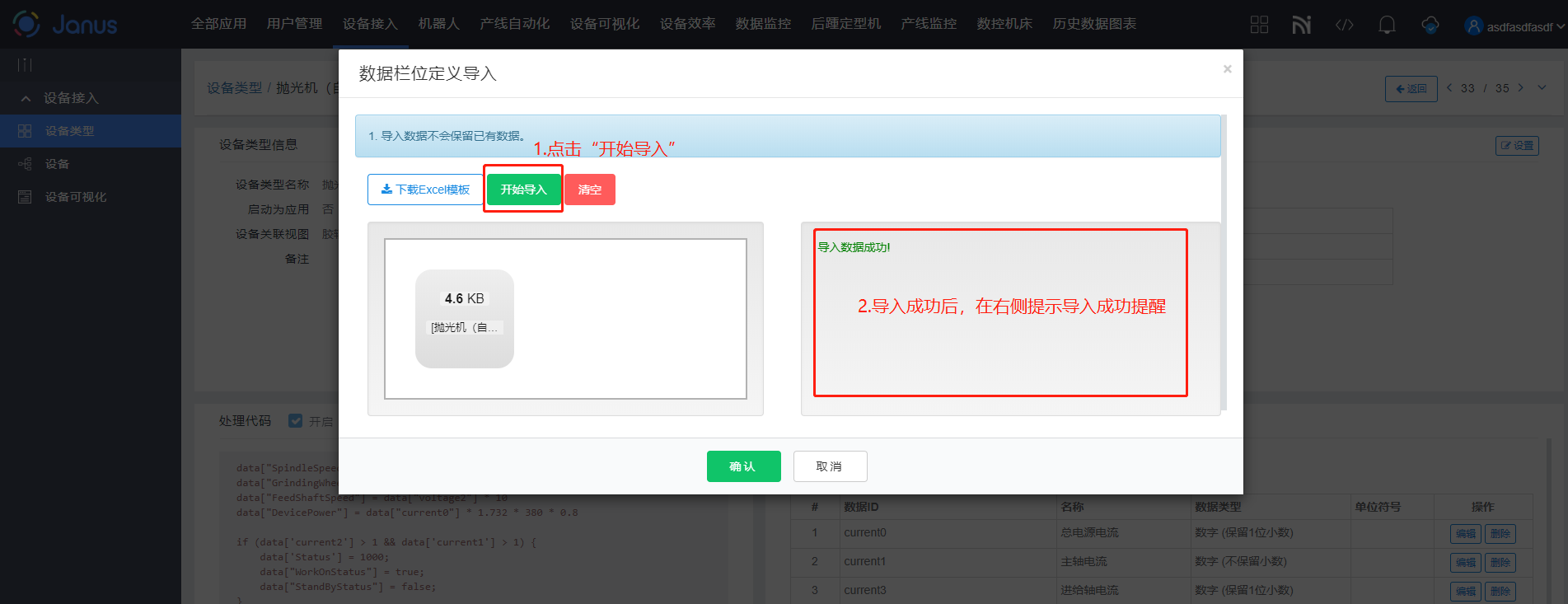This screenshot has height=604, width=1568.
Task: Open 全部应用 menu
Action: (x=218, y=24)
